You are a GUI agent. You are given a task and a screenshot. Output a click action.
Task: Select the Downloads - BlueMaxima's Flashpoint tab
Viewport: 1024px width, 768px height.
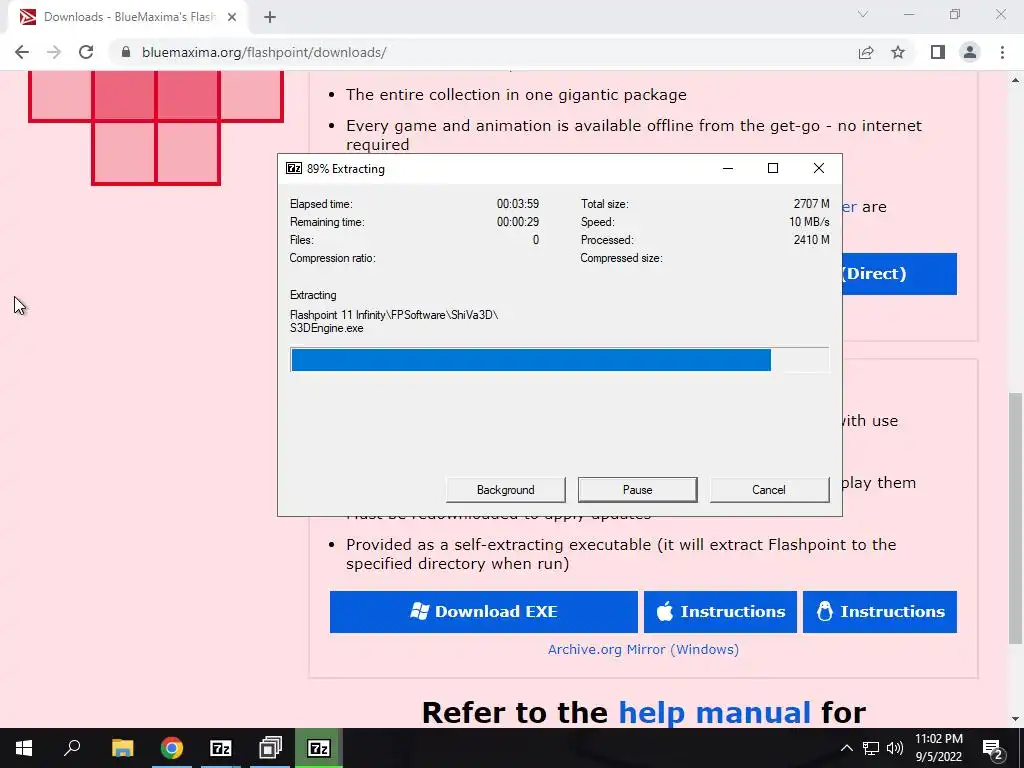click(x=128, y=17)
